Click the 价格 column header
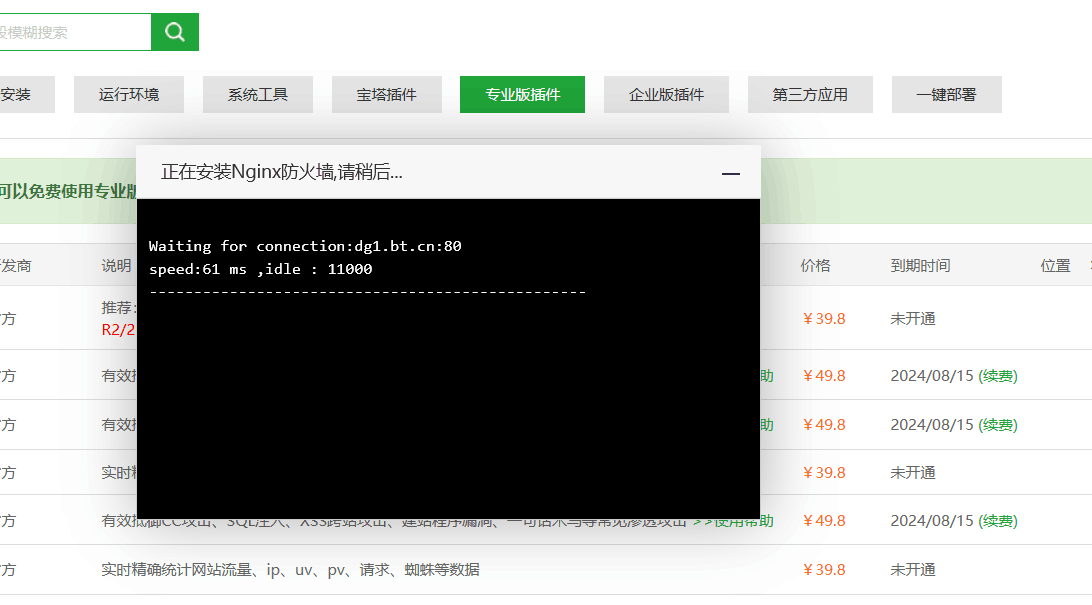Image resolution: width=1092 pixels, height=605 pixels. [x=816, y=265]
